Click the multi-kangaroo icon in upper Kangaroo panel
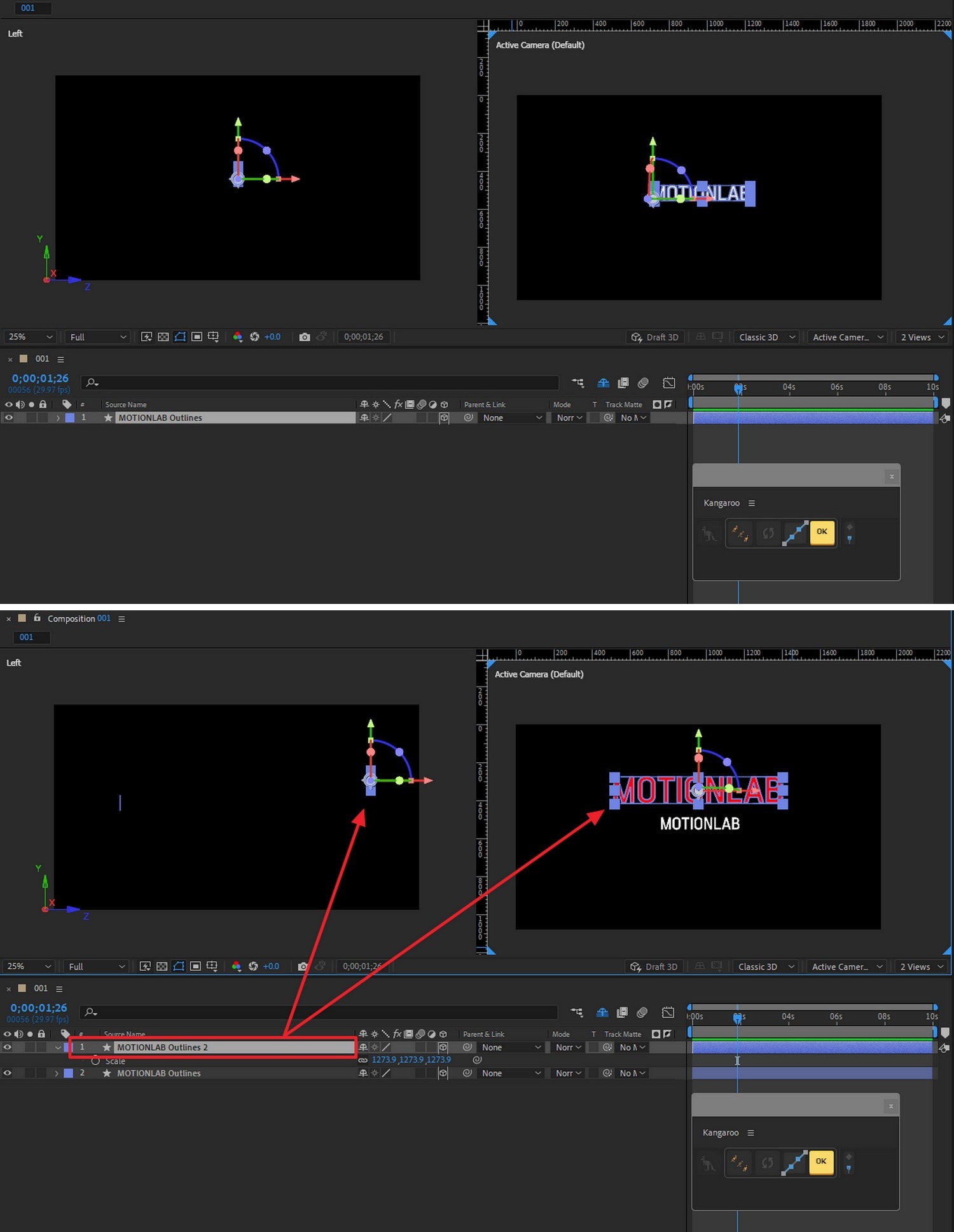This screenshot has height=1232, width=954. coord(740,533)
